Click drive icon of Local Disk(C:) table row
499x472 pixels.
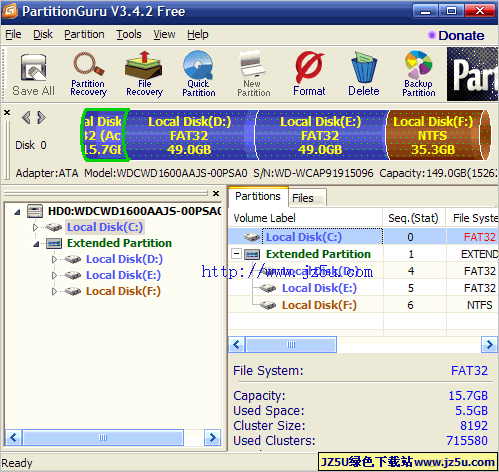(x=252, y=237)
